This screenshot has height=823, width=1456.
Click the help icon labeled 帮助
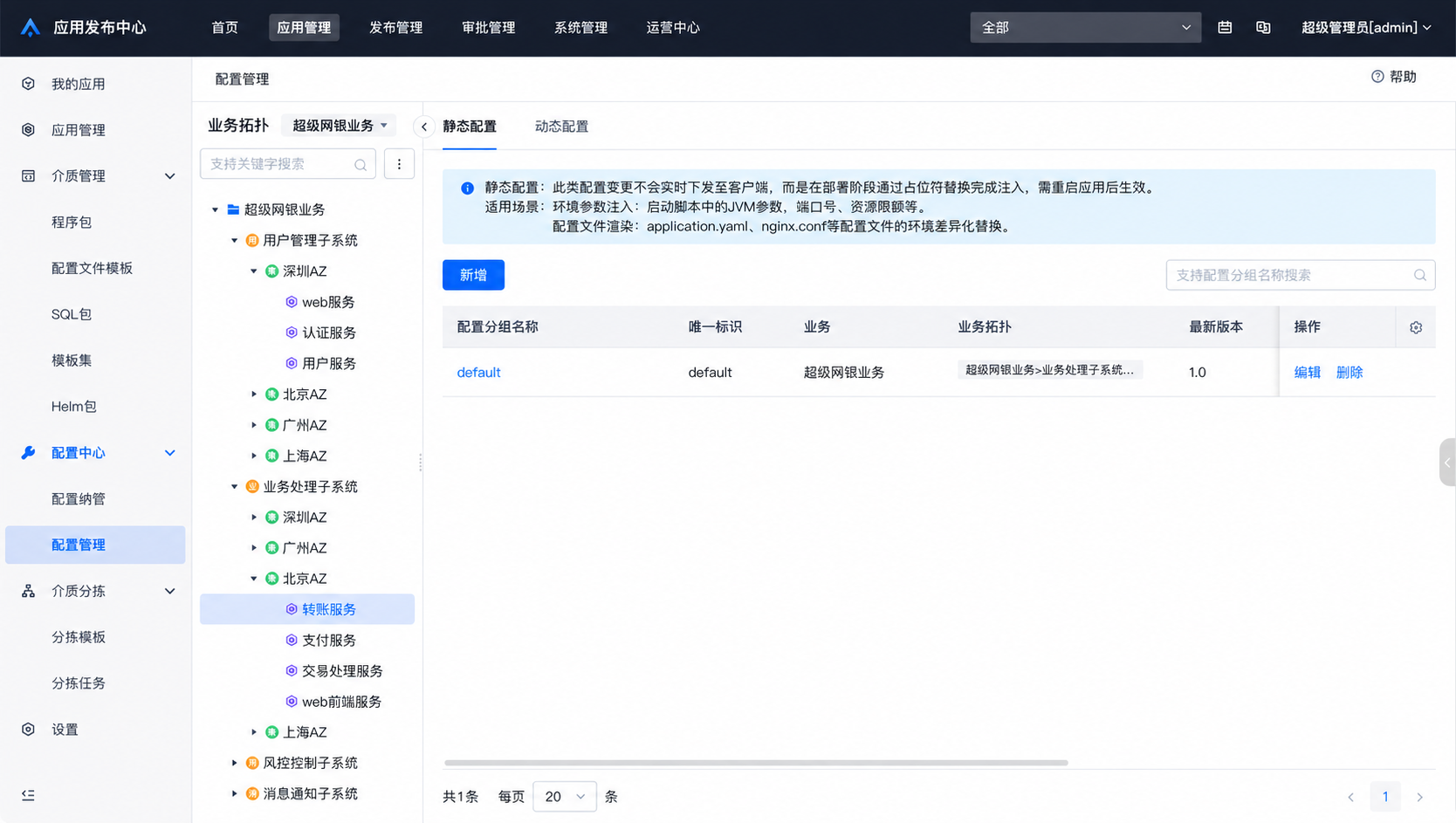tap(1393, 77)
